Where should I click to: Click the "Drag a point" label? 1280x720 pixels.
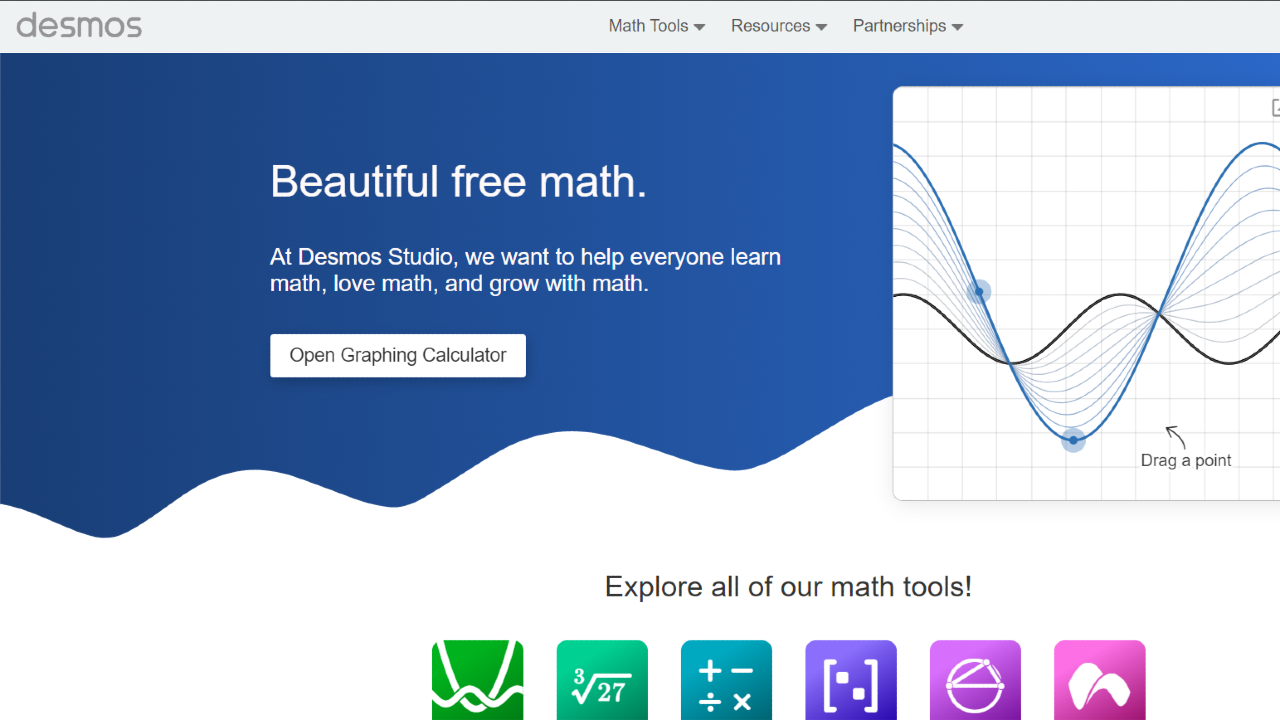pyautogui.click(x=1186, y=460)
